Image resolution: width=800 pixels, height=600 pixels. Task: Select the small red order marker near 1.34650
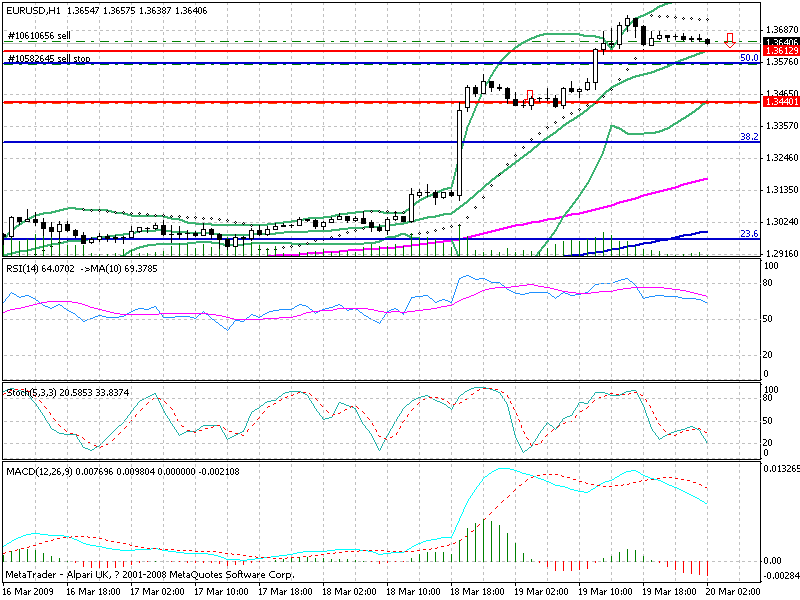(x=530, y=95)
